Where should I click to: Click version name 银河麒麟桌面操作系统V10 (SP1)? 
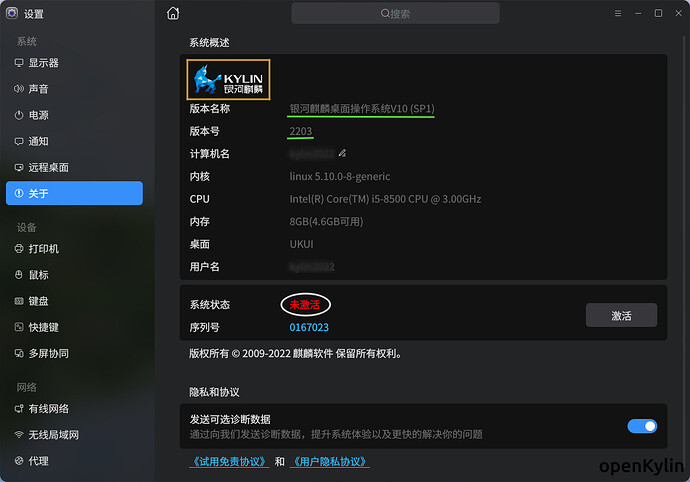[x=362, y=109]
